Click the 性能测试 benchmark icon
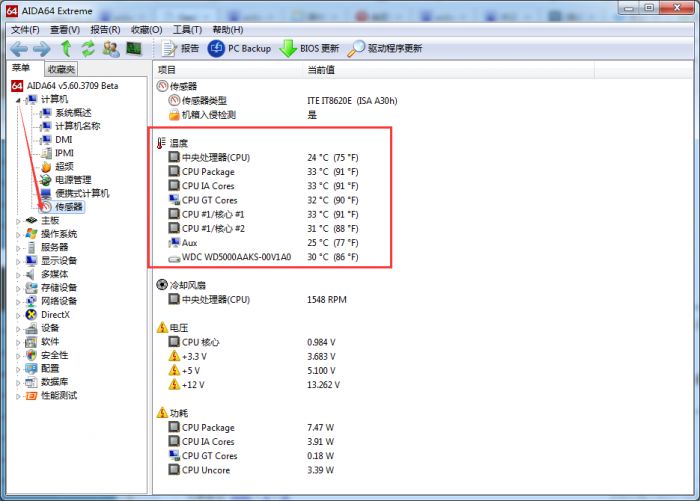 coord(31,396)
